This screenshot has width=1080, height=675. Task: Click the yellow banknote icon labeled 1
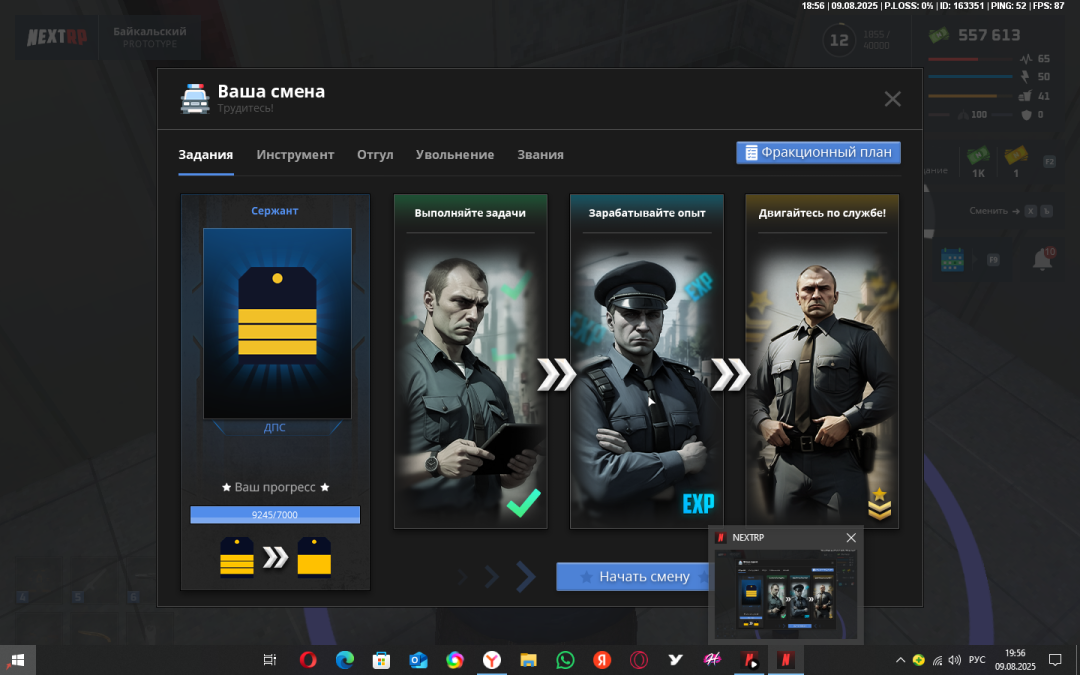1016,156
